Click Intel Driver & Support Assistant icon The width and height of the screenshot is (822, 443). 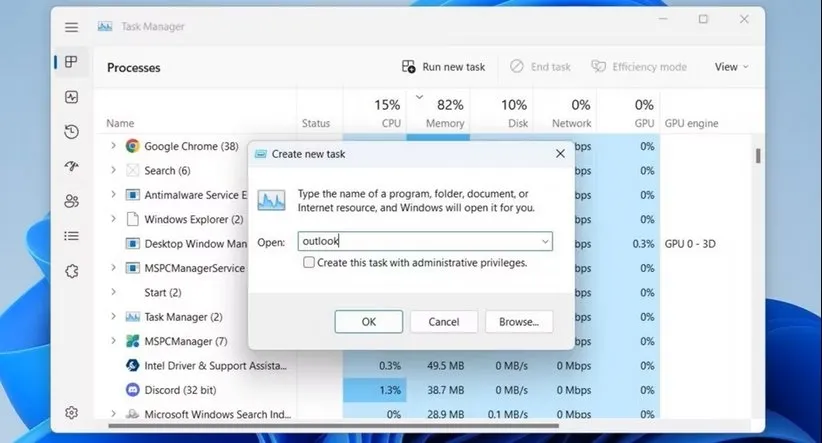[133, 365]
